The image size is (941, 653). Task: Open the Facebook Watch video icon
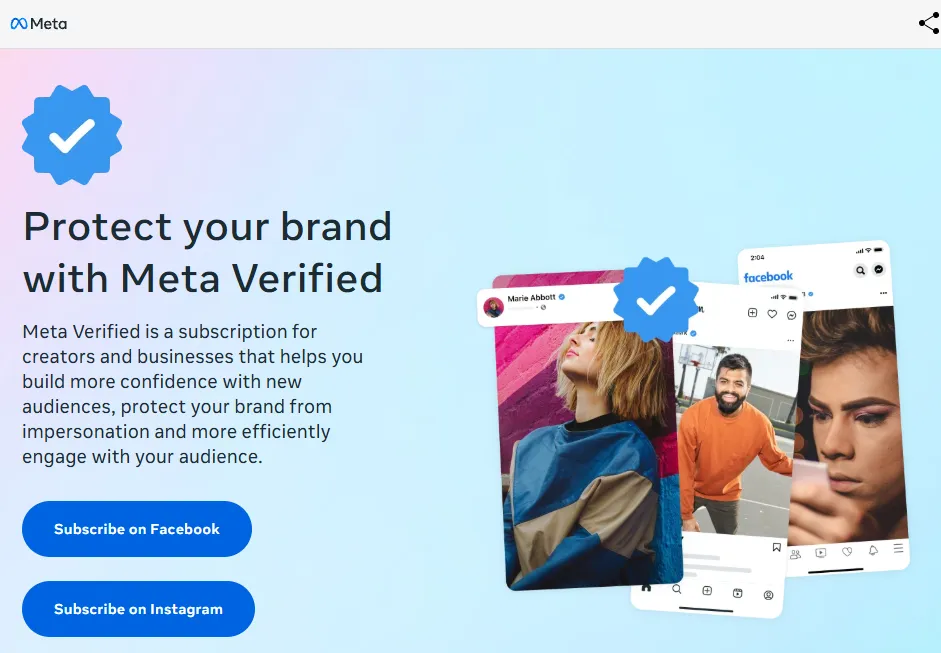pos(821,552)
